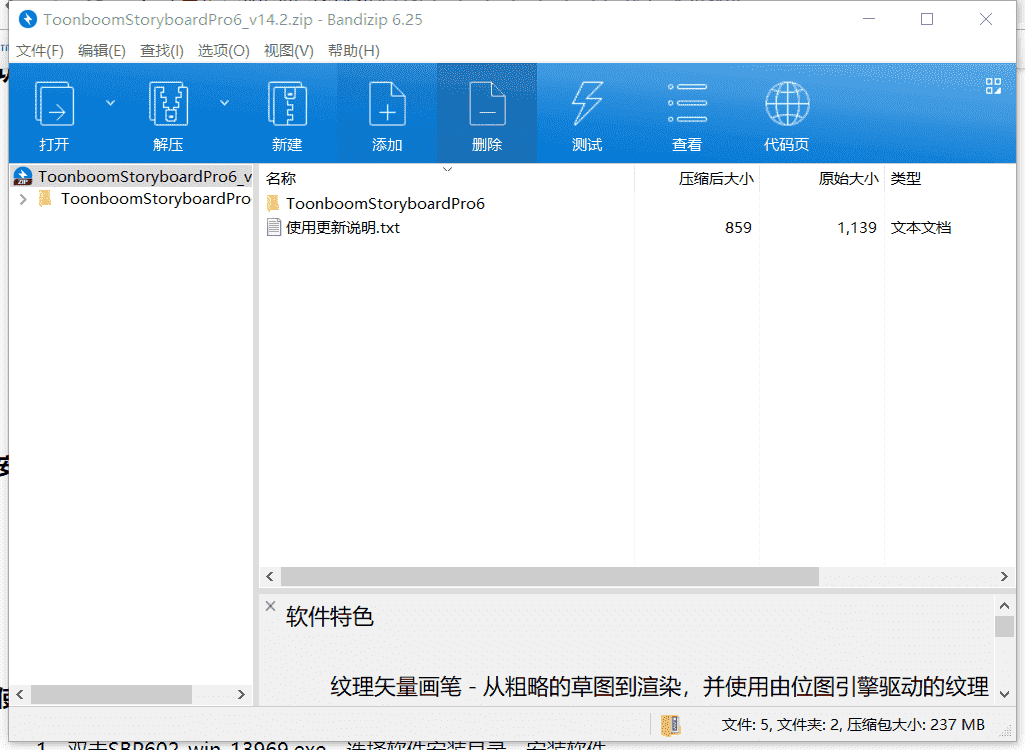Screen dimensions: 1025x750
Task: Click the status bar file count text
Action: coord(853,724)
